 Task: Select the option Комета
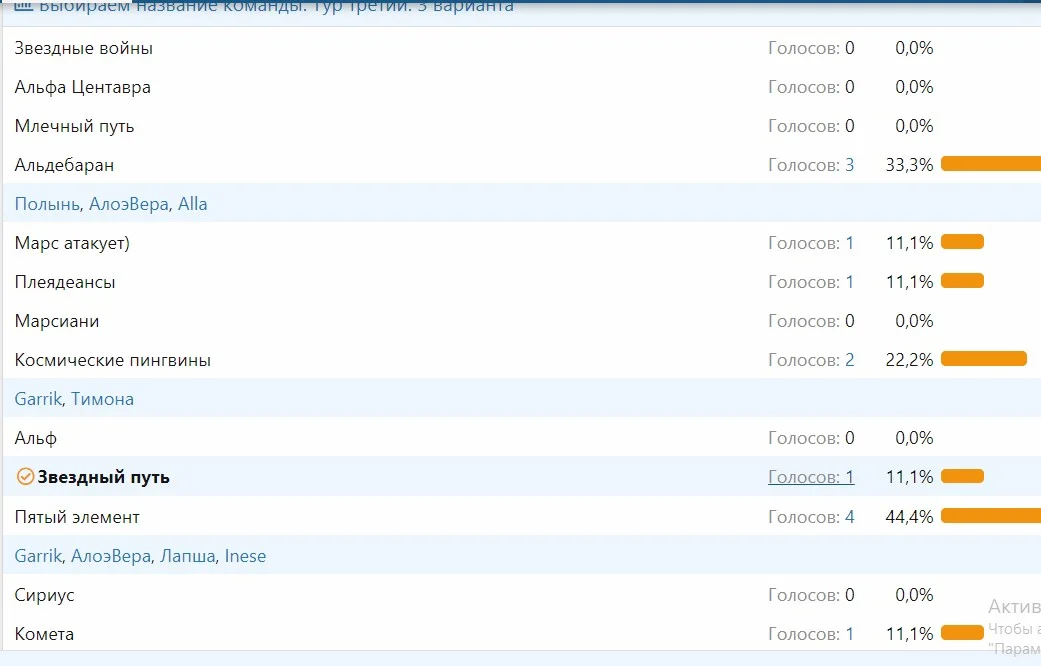click(44, 634)
